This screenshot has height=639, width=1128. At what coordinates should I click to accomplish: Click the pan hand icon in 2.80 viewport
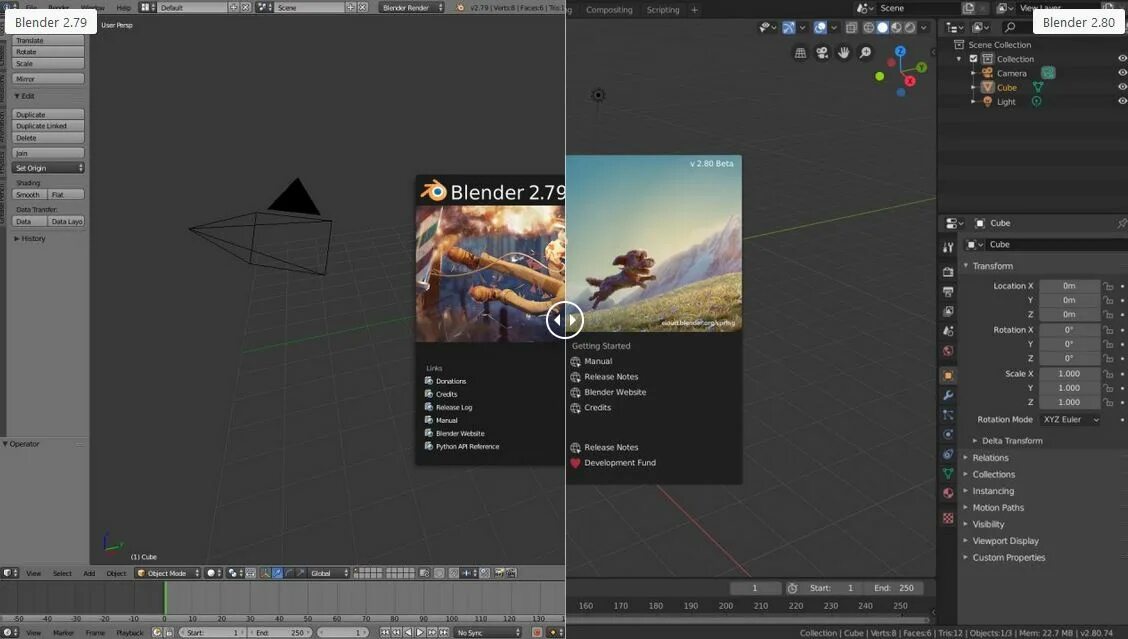[x=843, y=53]
